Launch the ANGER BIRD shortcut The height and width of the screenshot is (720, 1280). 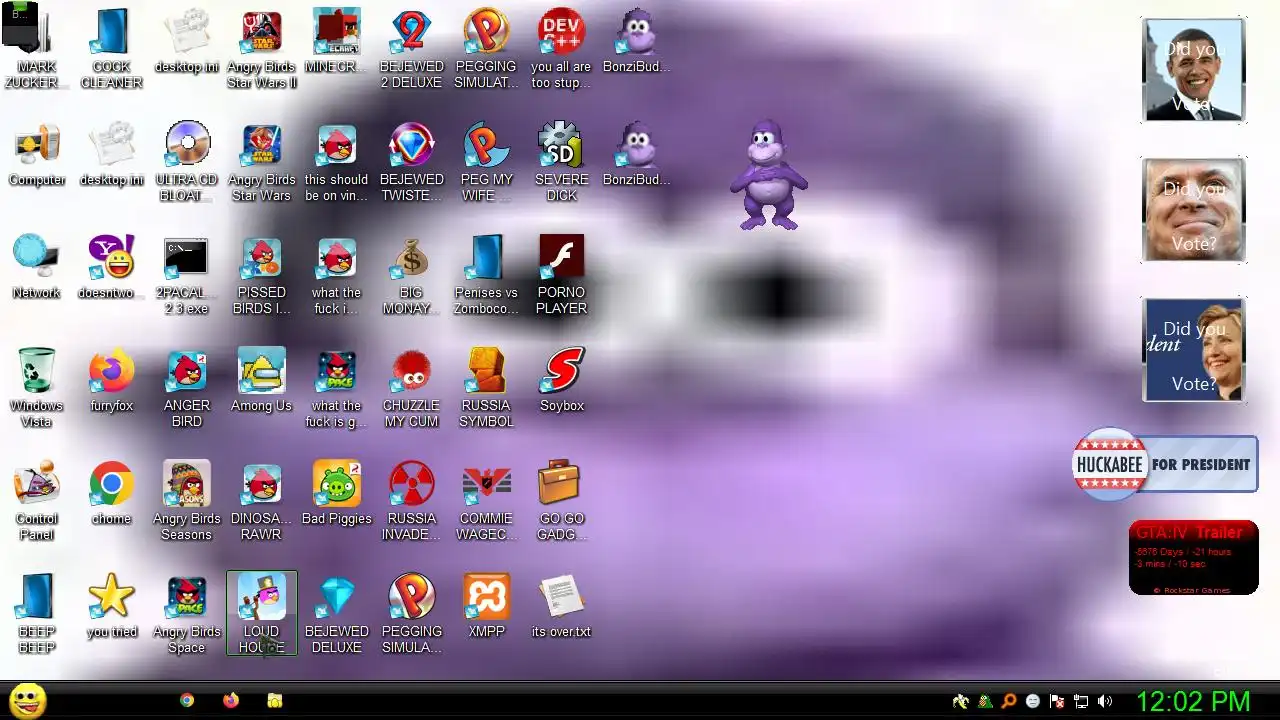(x=187, y=389)
